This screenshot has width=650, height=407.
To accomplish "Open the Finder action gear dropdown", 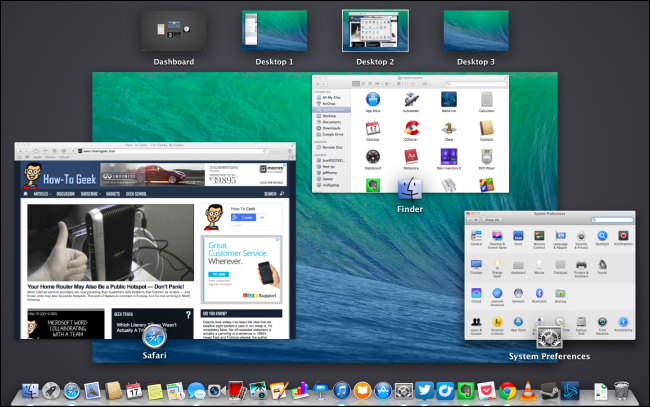I will pos(400,84).
